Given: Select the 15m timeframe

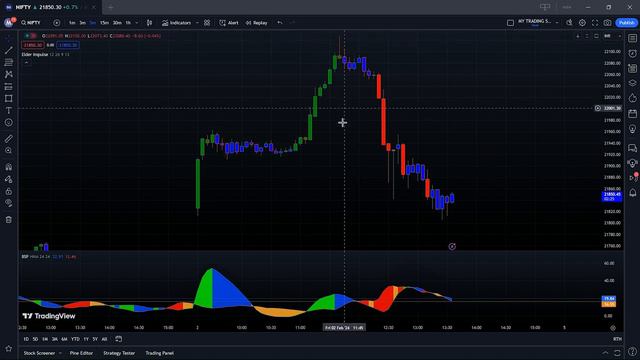Looking at the screenshot, I should tap(104, 23).
